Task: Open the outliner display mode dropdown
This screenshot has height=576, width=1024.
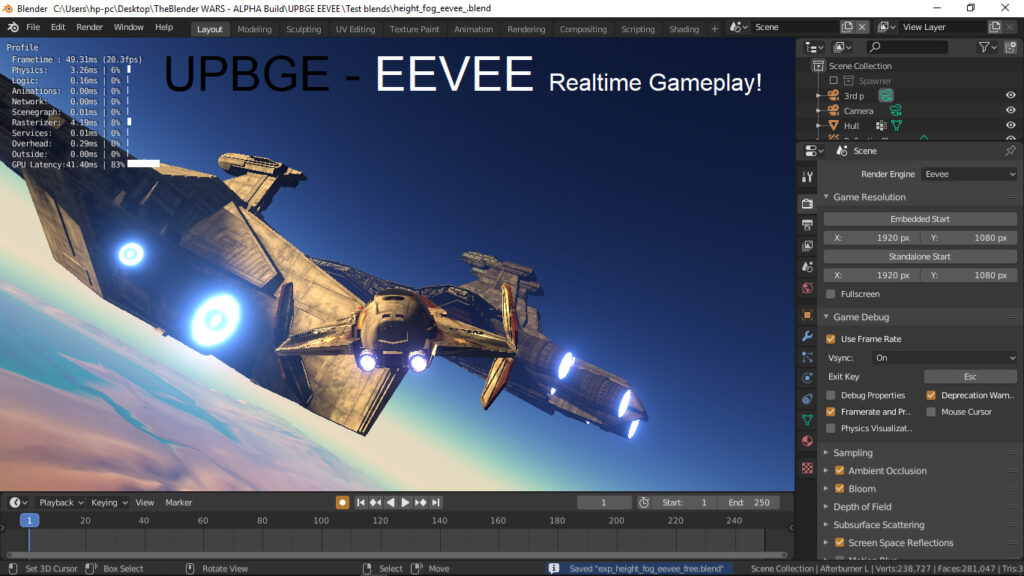Action: click(x=842, y=47)
